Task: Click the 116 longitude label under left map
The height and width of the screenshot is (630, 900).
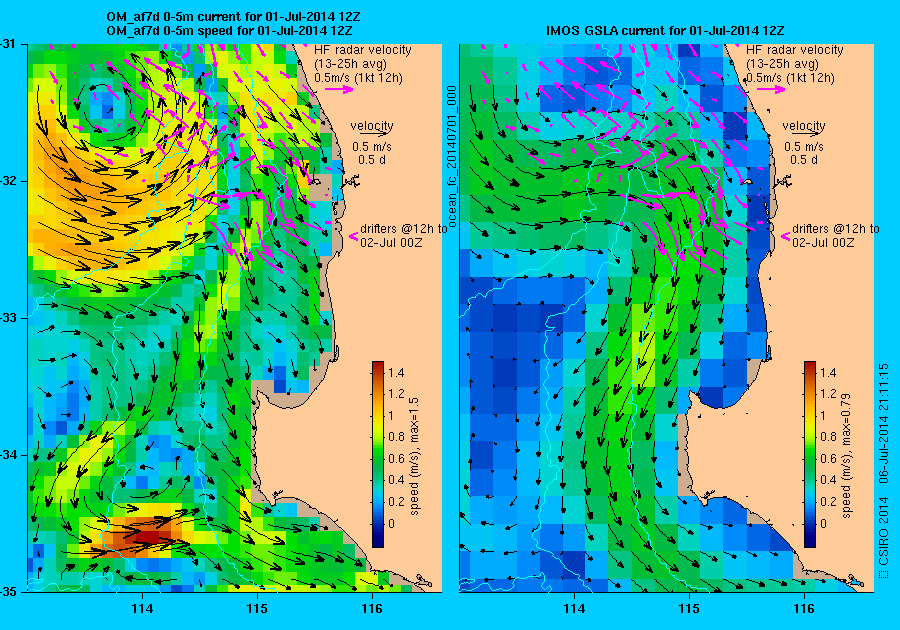Action: [372, 609]
